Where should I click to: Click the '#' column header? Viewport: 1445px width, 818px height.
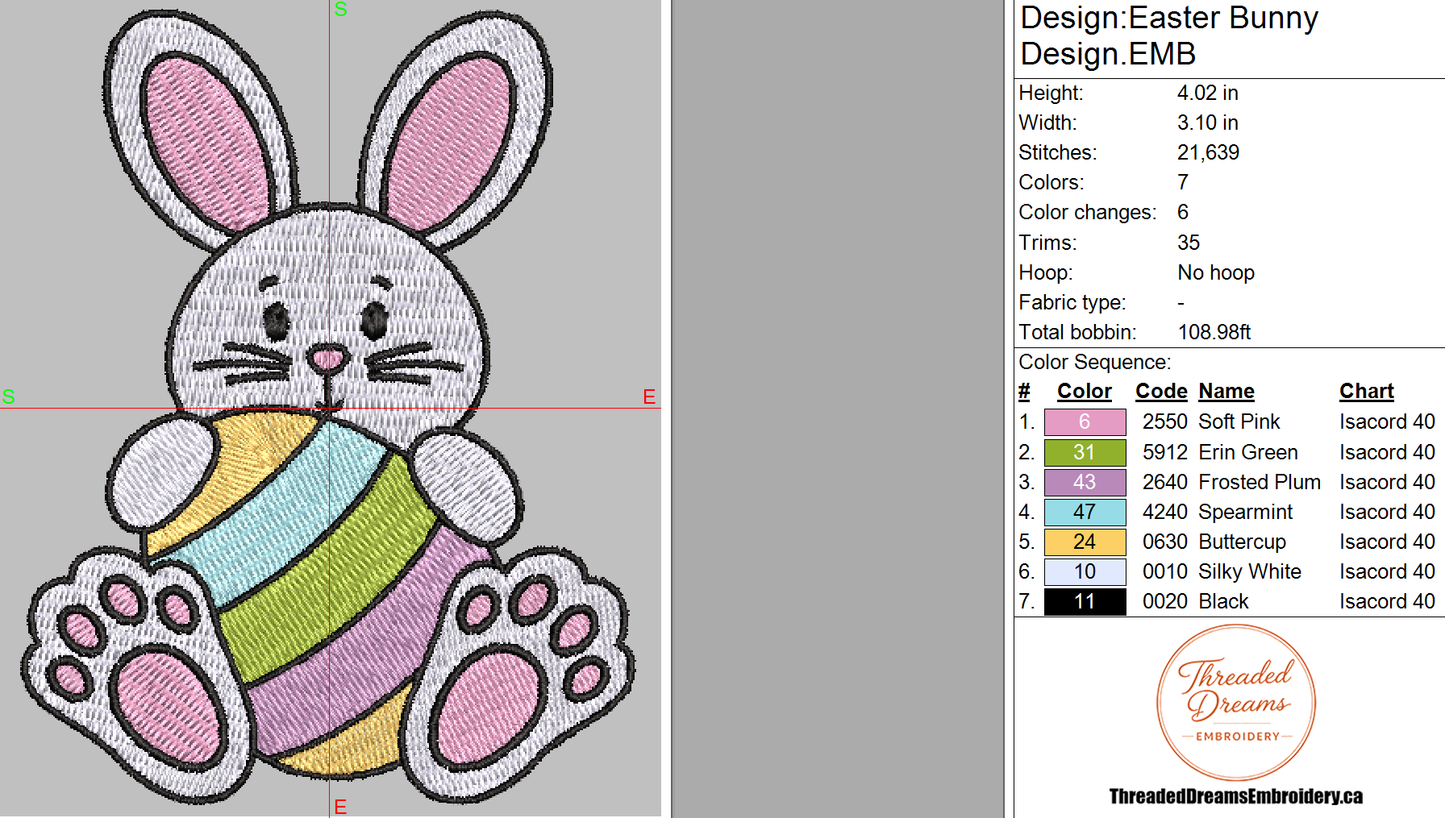[x=1024, y=392]
